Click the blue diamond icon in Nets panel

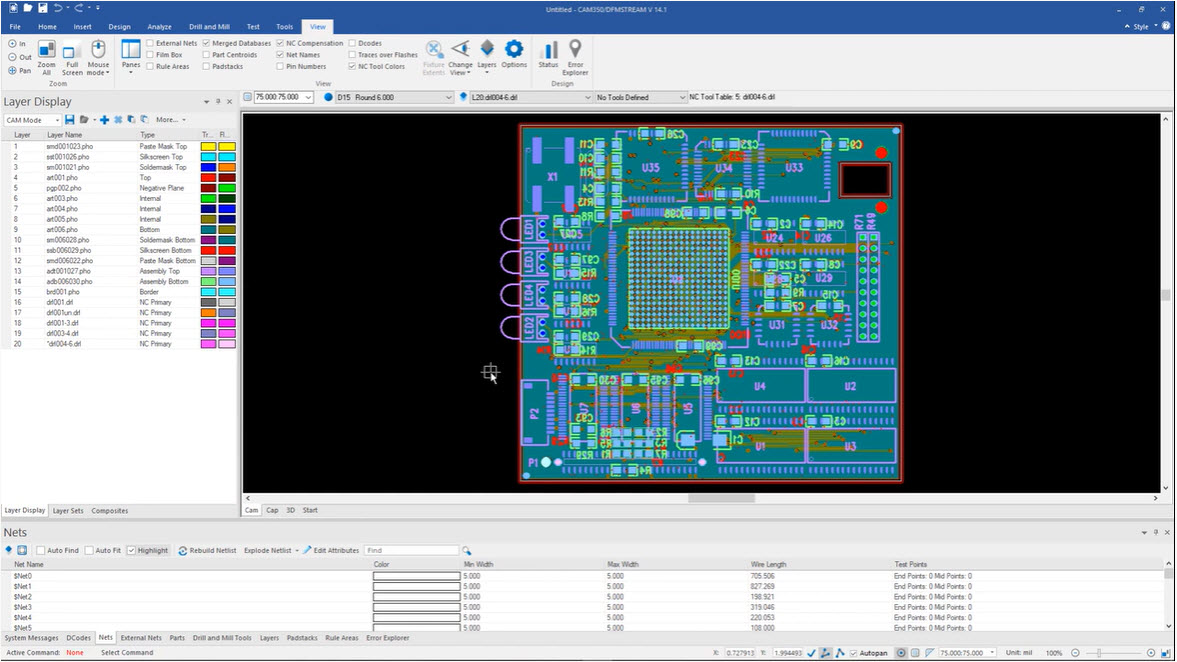[9, 550]
